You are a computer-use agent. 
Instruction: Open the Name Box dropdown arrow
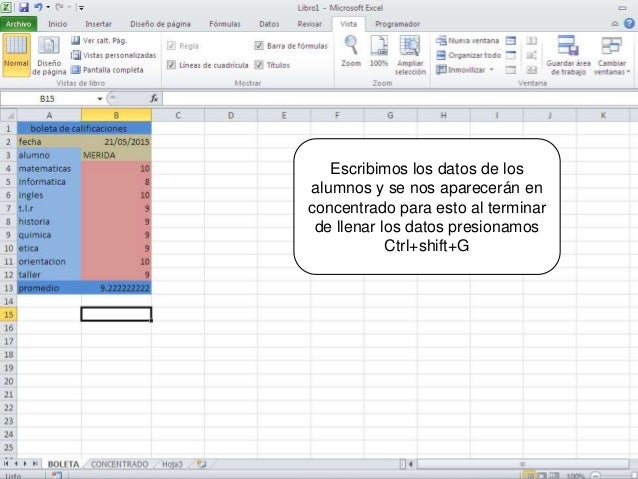click(x=100, y=98)
